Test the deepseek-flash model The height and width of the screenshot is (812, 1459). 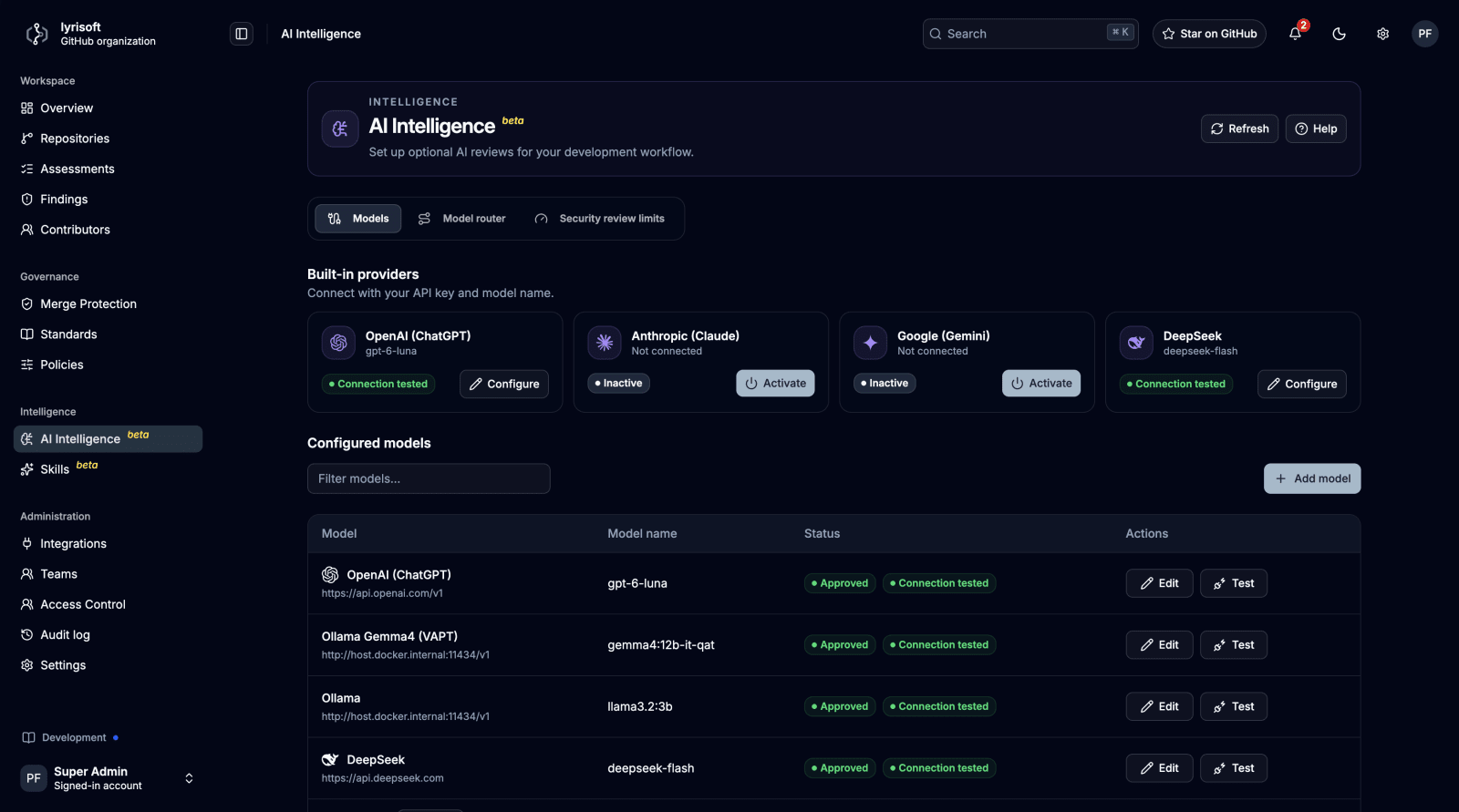tap(1234, 768)
